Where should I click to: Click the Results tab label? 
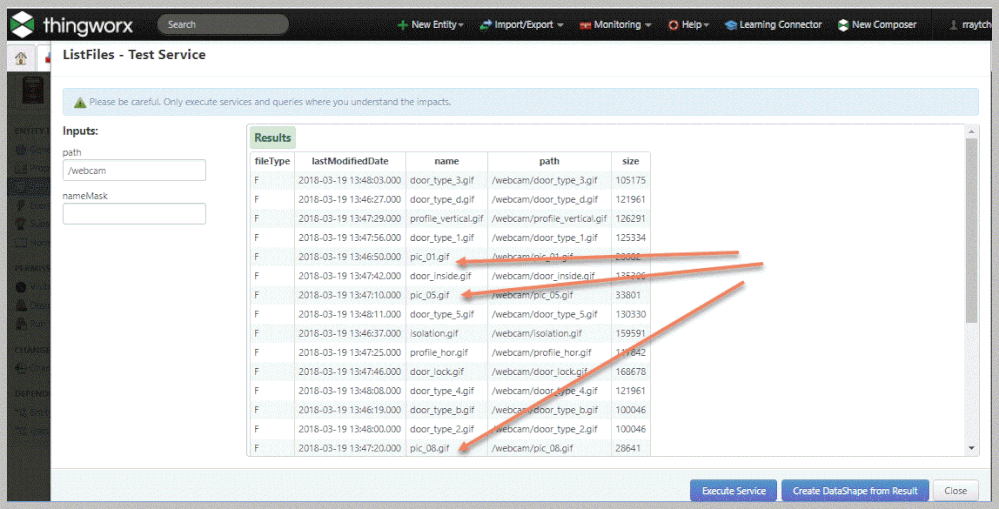coord(273,138)
